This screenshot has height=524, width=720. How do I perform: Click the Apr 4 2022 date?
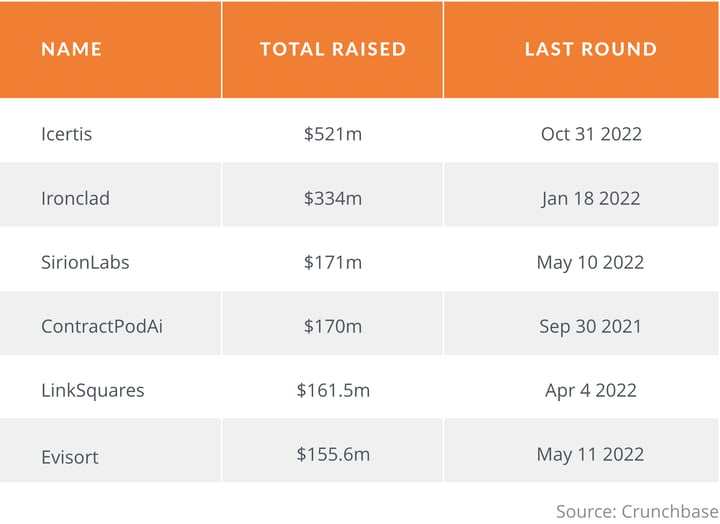coord(591,390)
